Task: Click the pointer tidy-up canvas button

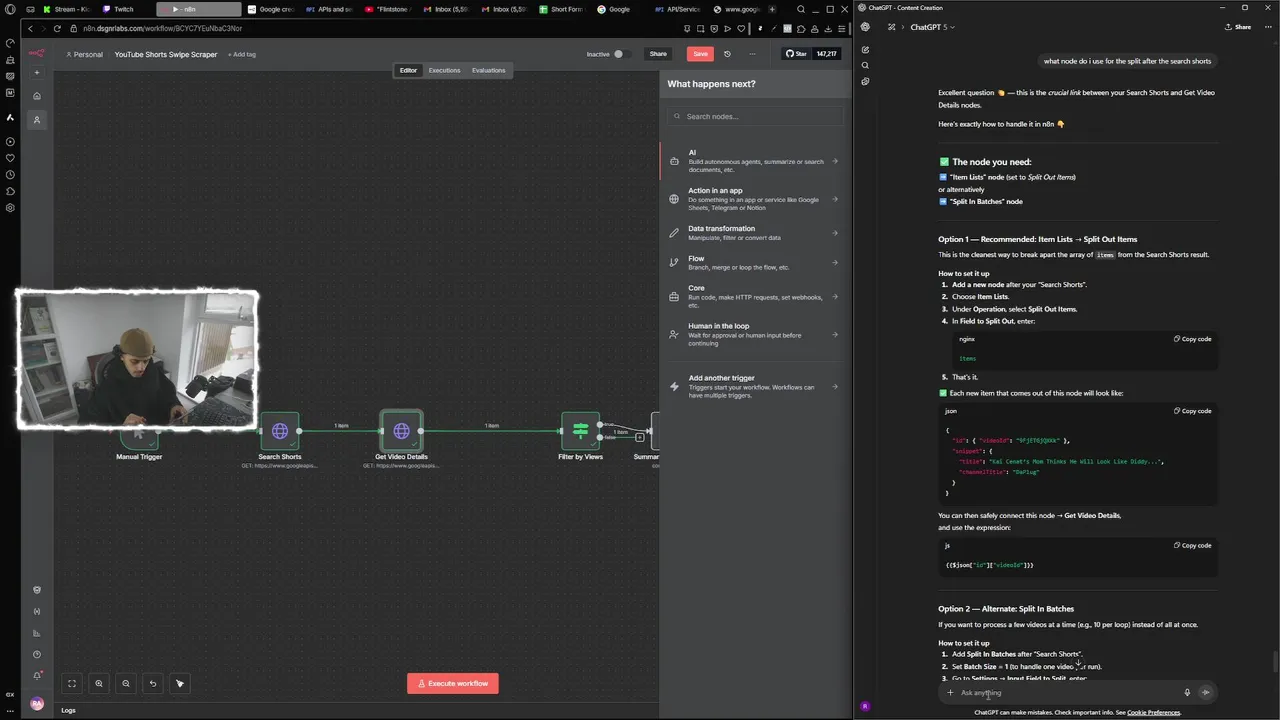Action: point(180,684)
